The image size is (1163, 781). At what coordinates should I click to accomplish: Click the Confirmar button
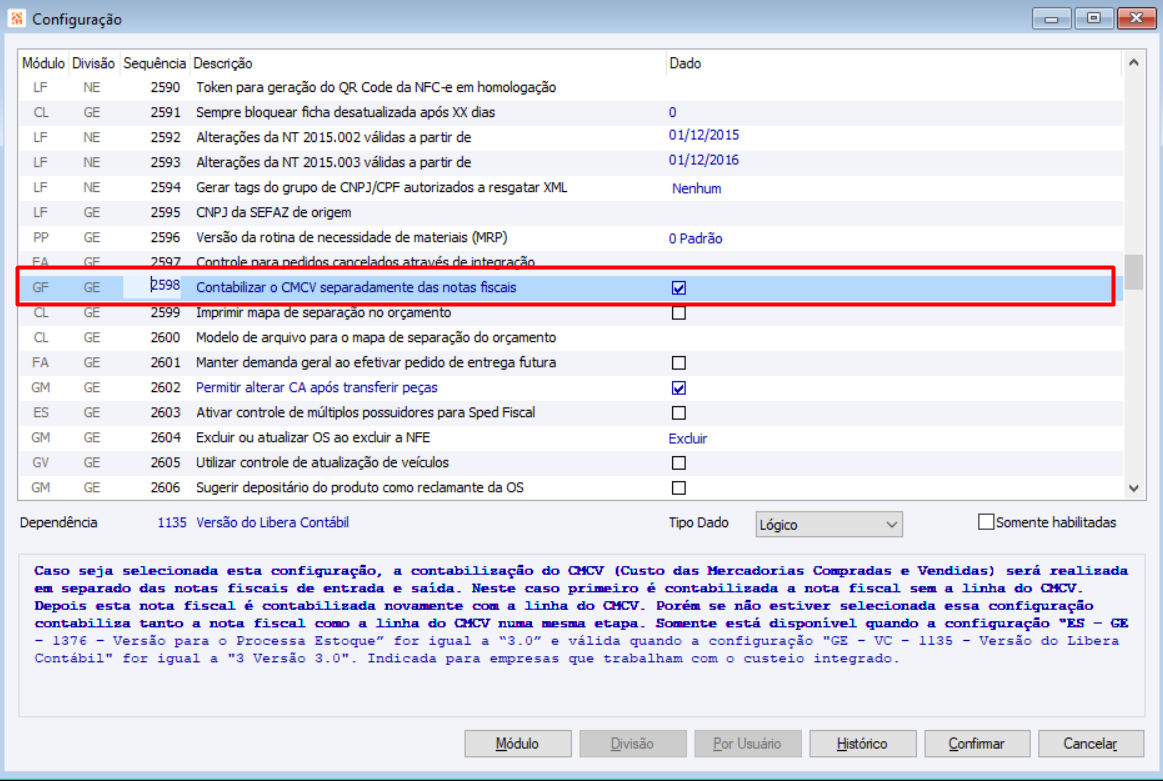(x=977, y=743)
